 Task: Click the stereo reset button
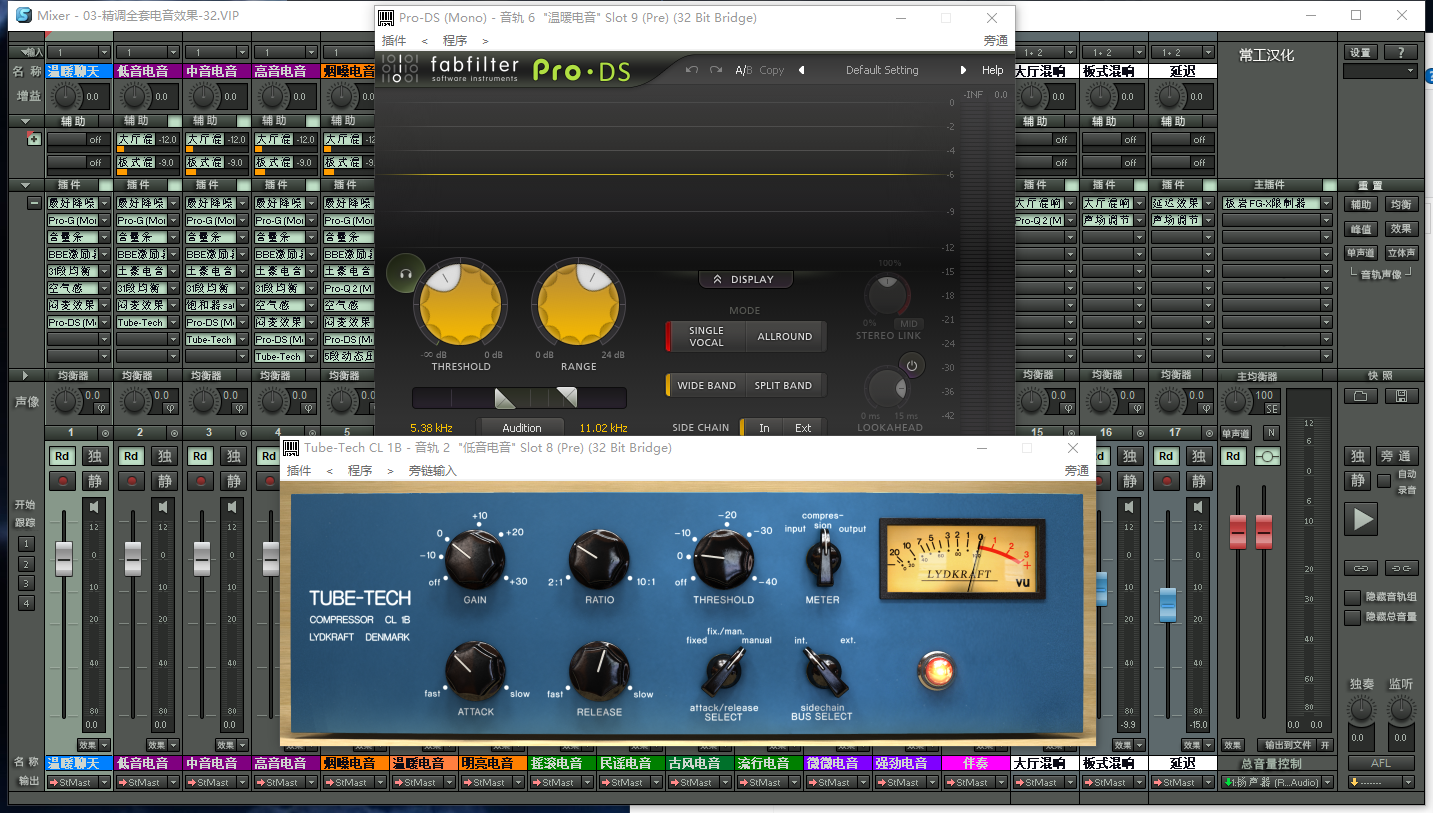(x=1401, y=253)
